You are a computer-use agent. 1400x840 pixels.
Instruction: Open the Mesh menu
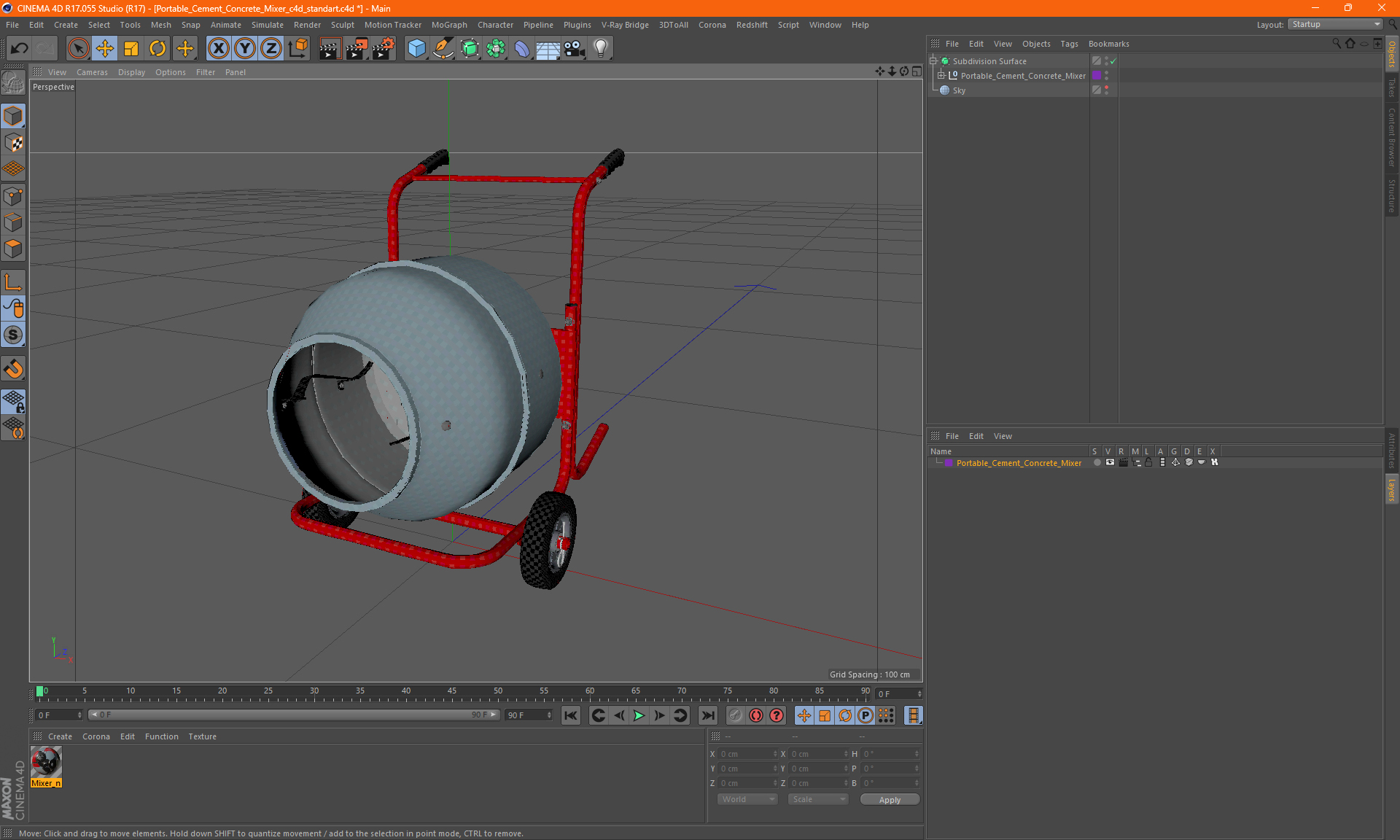coord(160,25)
